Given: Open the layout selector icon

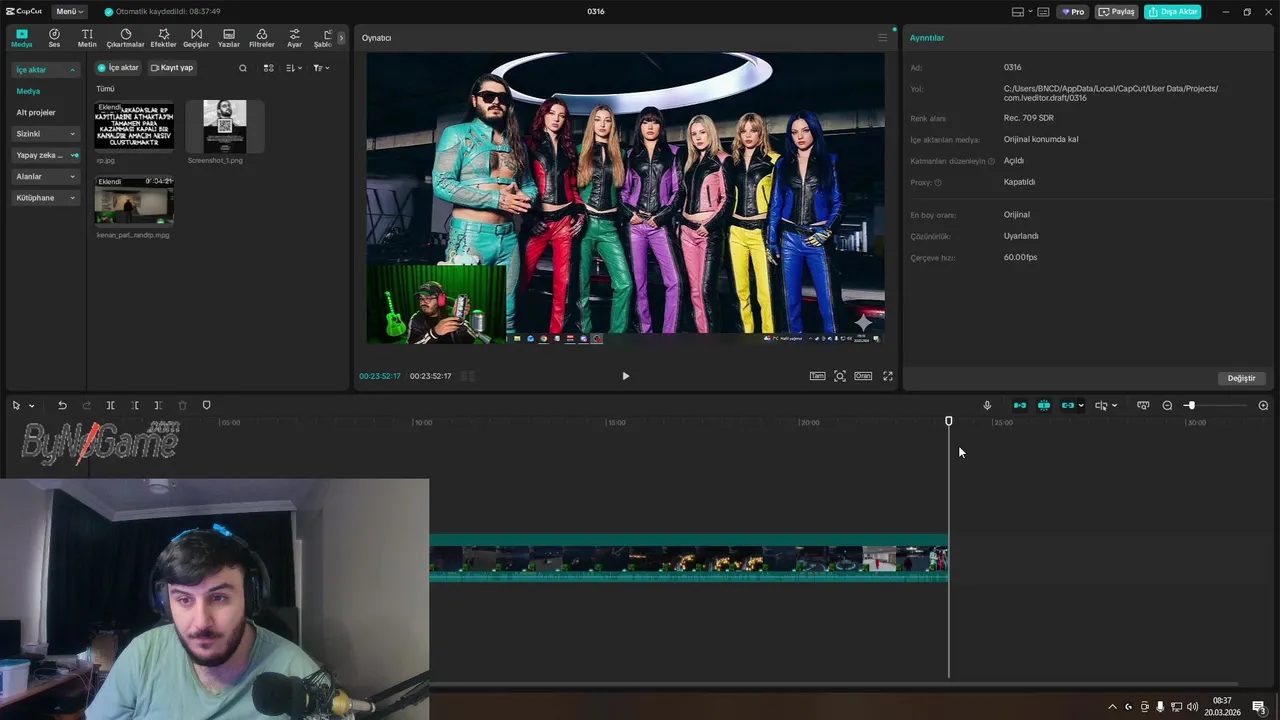Looking at the screenshot, I should click(x=1018, y=12).
